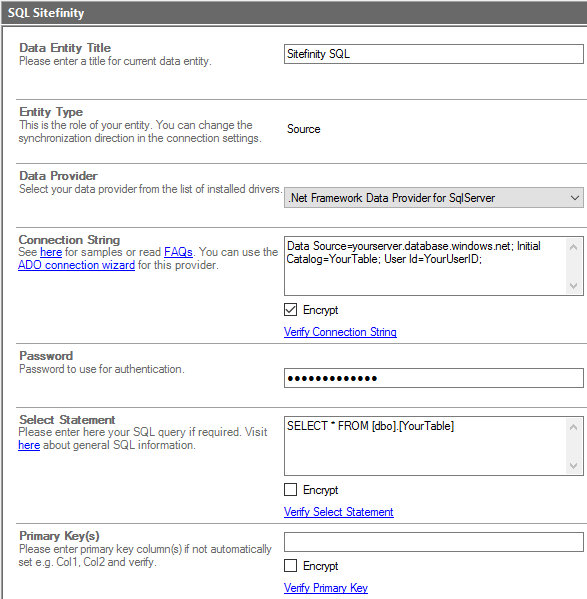Click Select Statement scrollbar down arrow
Viewport: 587px width, 599px height.
pyautogui.click(x=573, y=465)
